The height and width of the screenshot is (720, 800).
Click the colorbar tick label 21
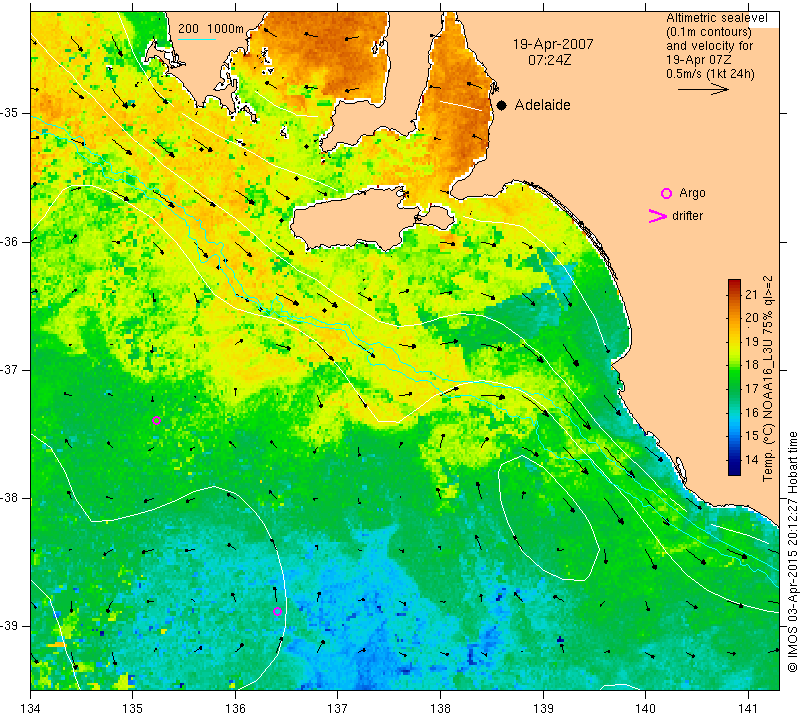[752, 294]
